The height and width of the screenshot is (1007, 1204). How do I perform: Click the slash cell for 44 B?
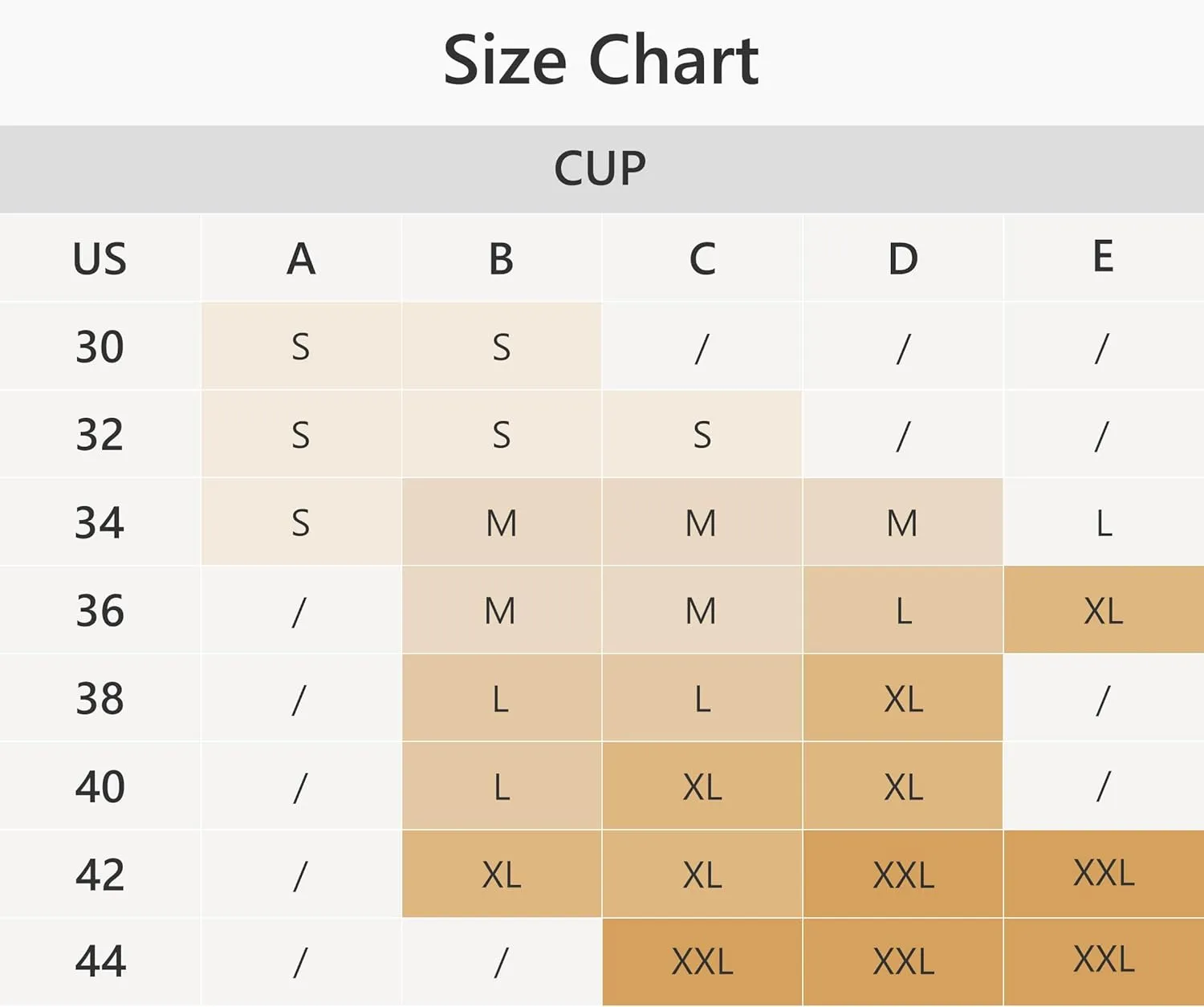502,961
